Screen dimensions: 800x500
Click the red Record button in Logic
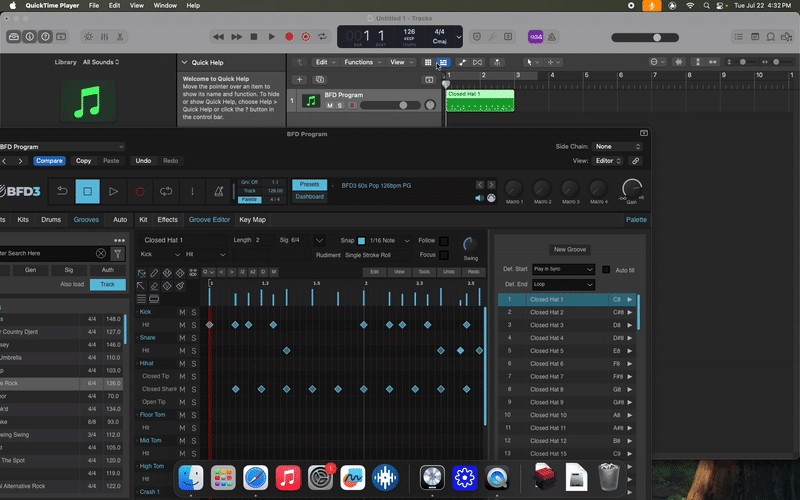pyautogui.click(x=289, y=37)
